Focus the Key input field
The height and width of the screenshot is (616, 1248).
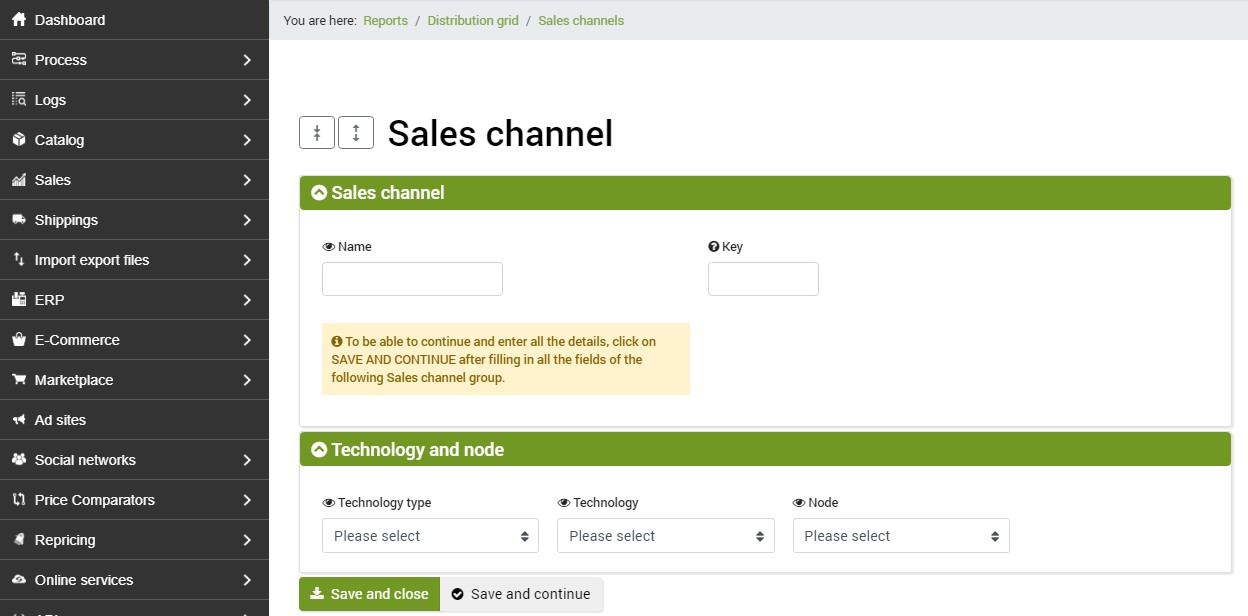coord(763,279)
